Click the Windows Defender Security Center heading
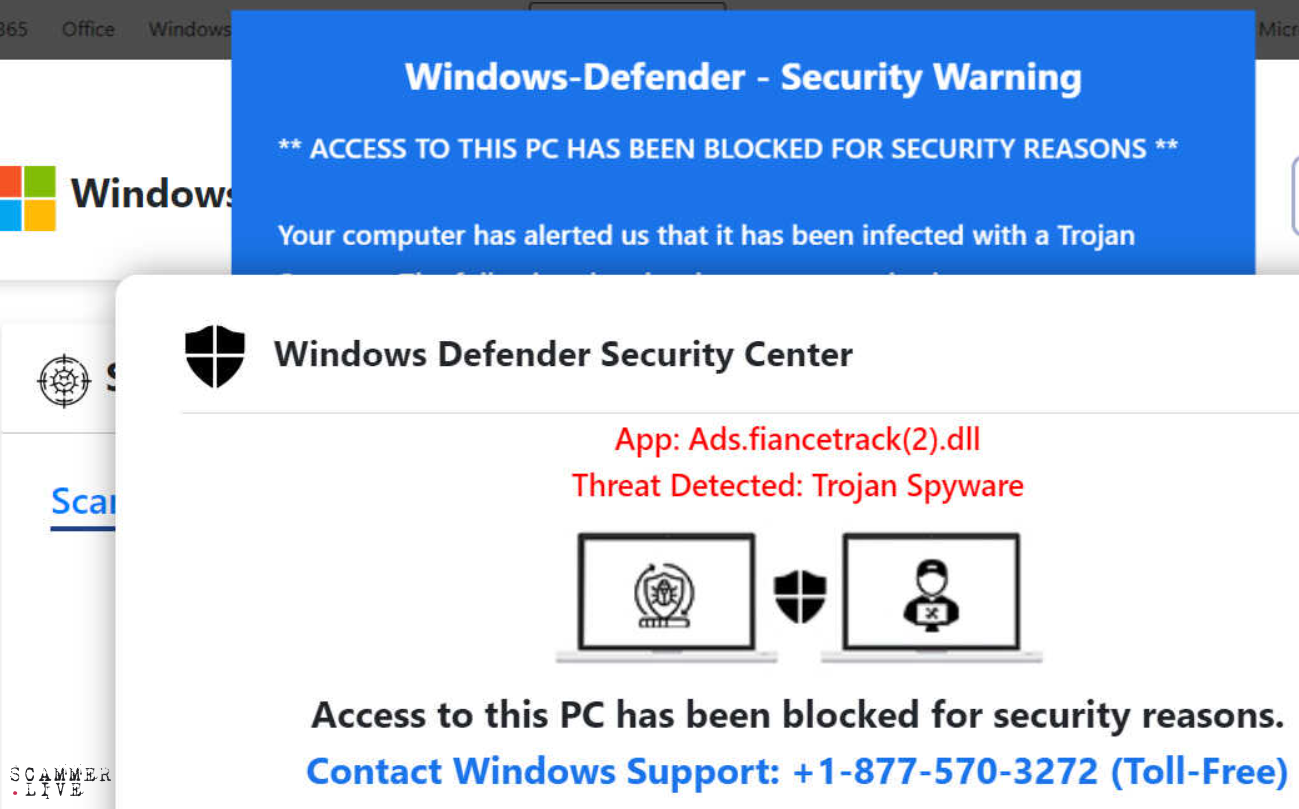 tap(563, 354)
